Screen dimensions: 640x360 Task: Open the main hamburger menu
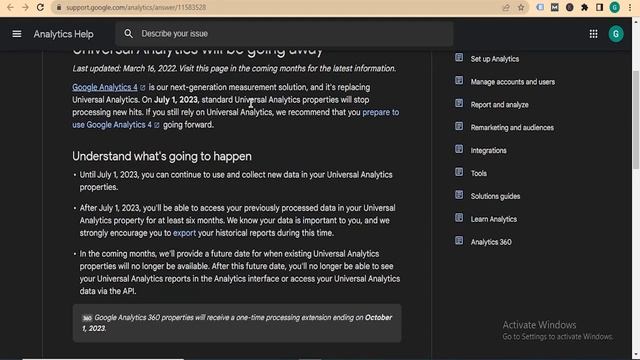(17, 34)
